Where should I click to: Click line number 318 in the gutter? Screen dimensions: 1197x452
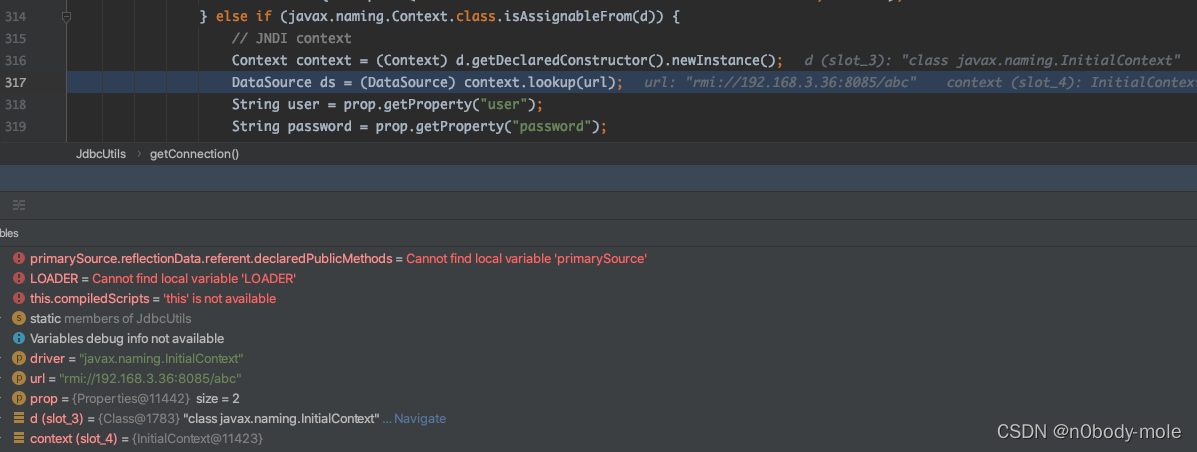[x=16, y=105]
